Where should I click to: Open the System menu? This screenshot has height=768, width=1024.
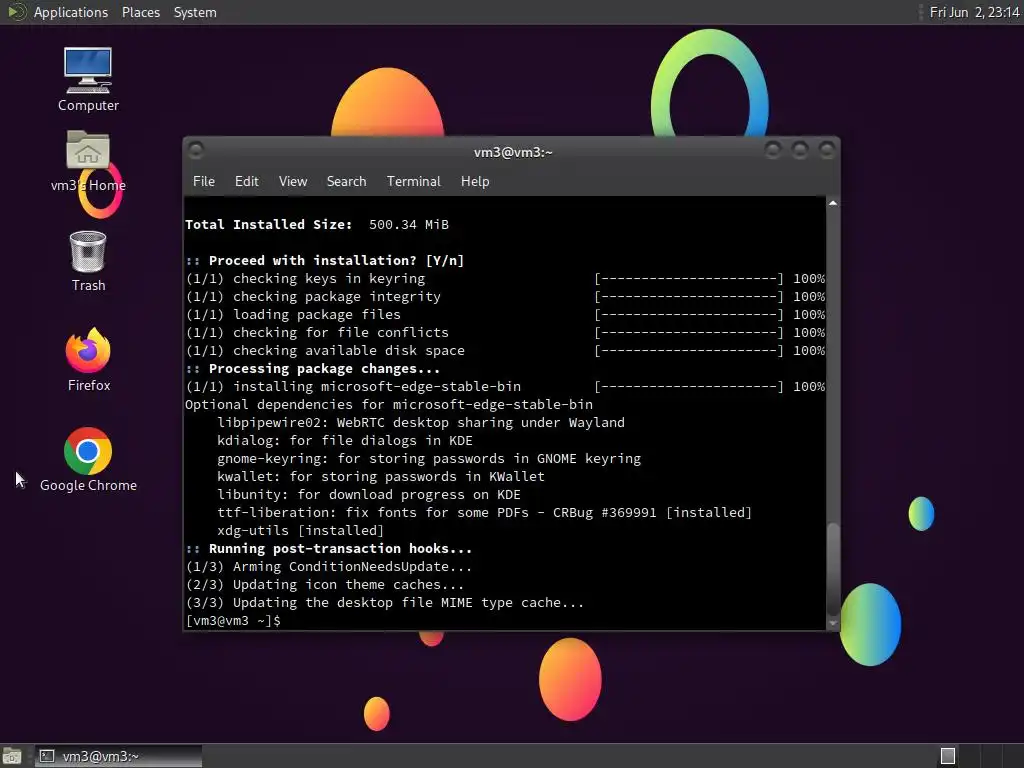[195, 12]
